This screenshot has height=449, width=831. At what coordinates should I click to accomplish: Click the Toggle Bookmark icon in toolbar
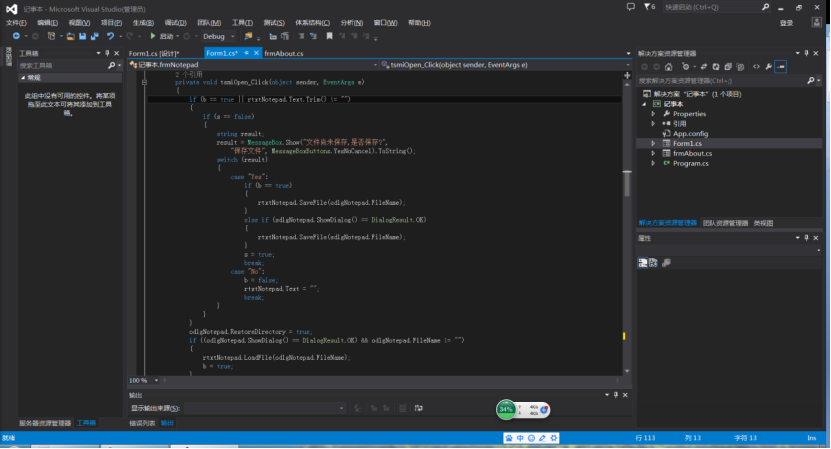point(329,36)
